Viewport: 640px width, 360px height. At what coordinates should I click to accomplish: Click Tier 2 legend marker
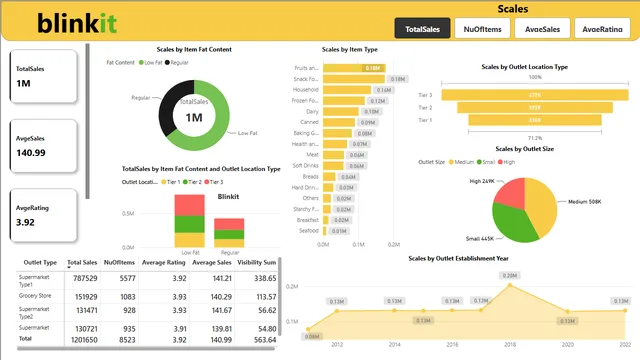coord(185,182)
